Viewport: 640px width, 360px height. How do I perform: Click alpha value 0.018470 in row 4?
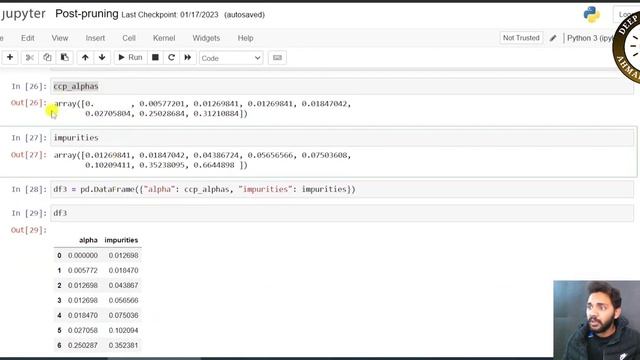coord(83,315)
